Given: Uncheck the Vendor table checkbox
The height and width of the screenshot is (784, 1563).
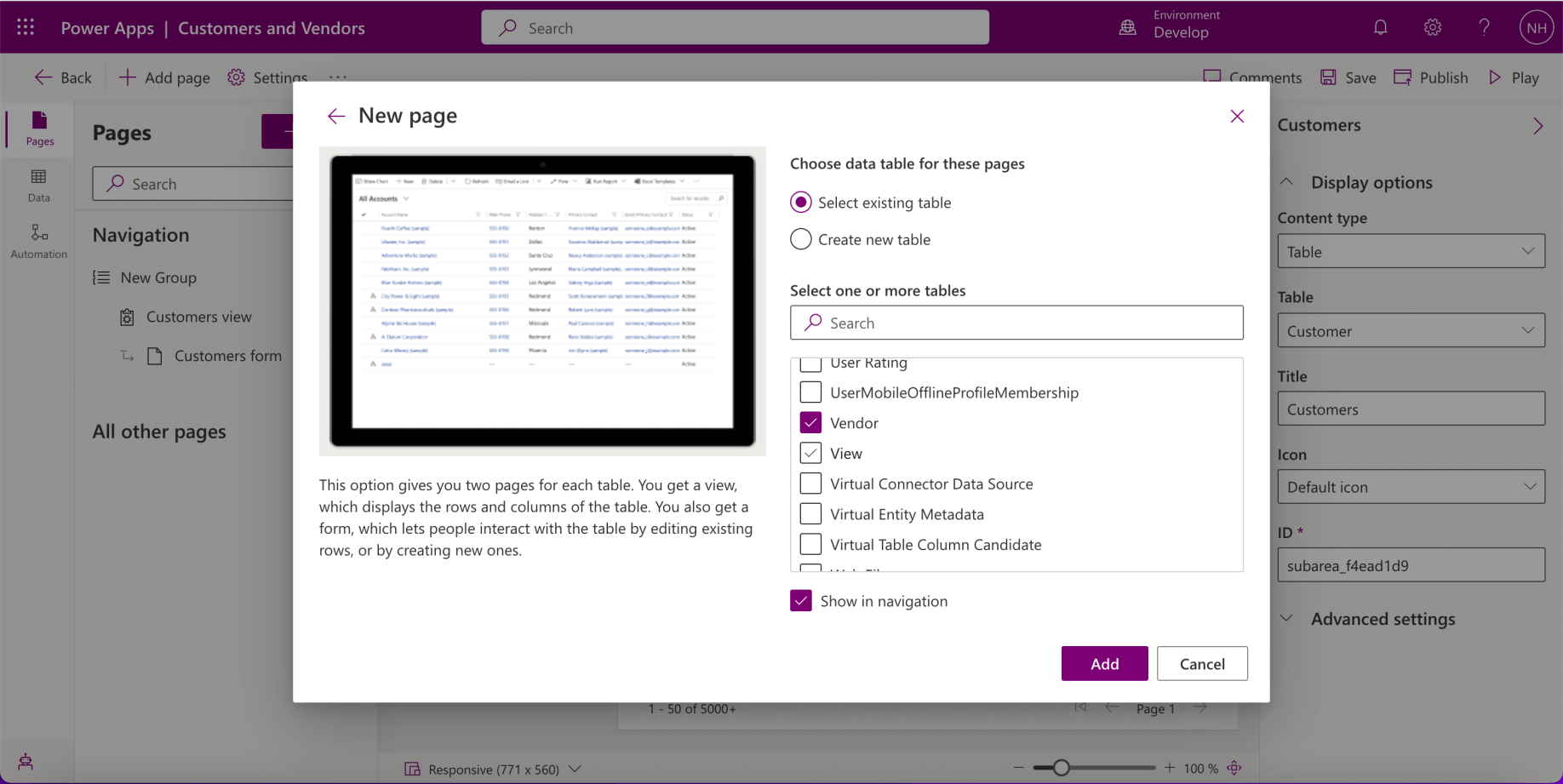Looking at the screenshot, I should (810, 423).
